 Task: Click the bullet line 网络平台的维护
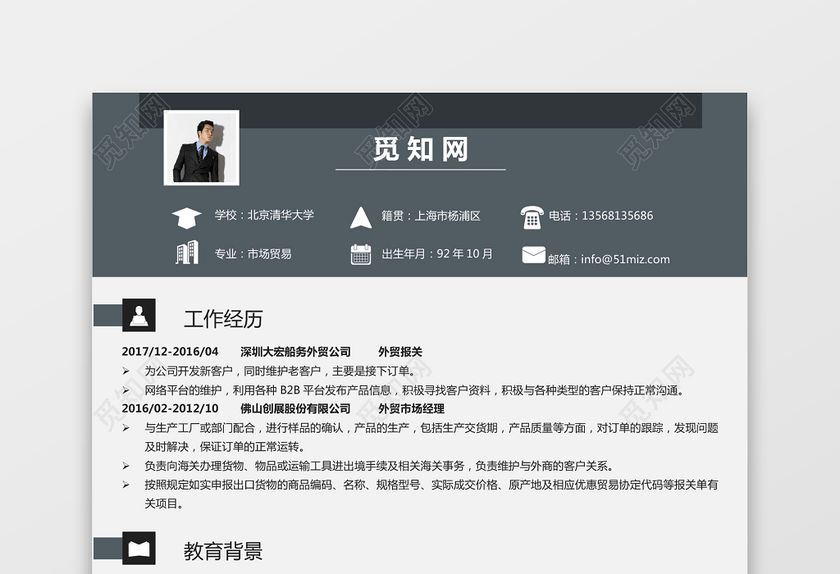pyautogui.click(x=415, y=390)
